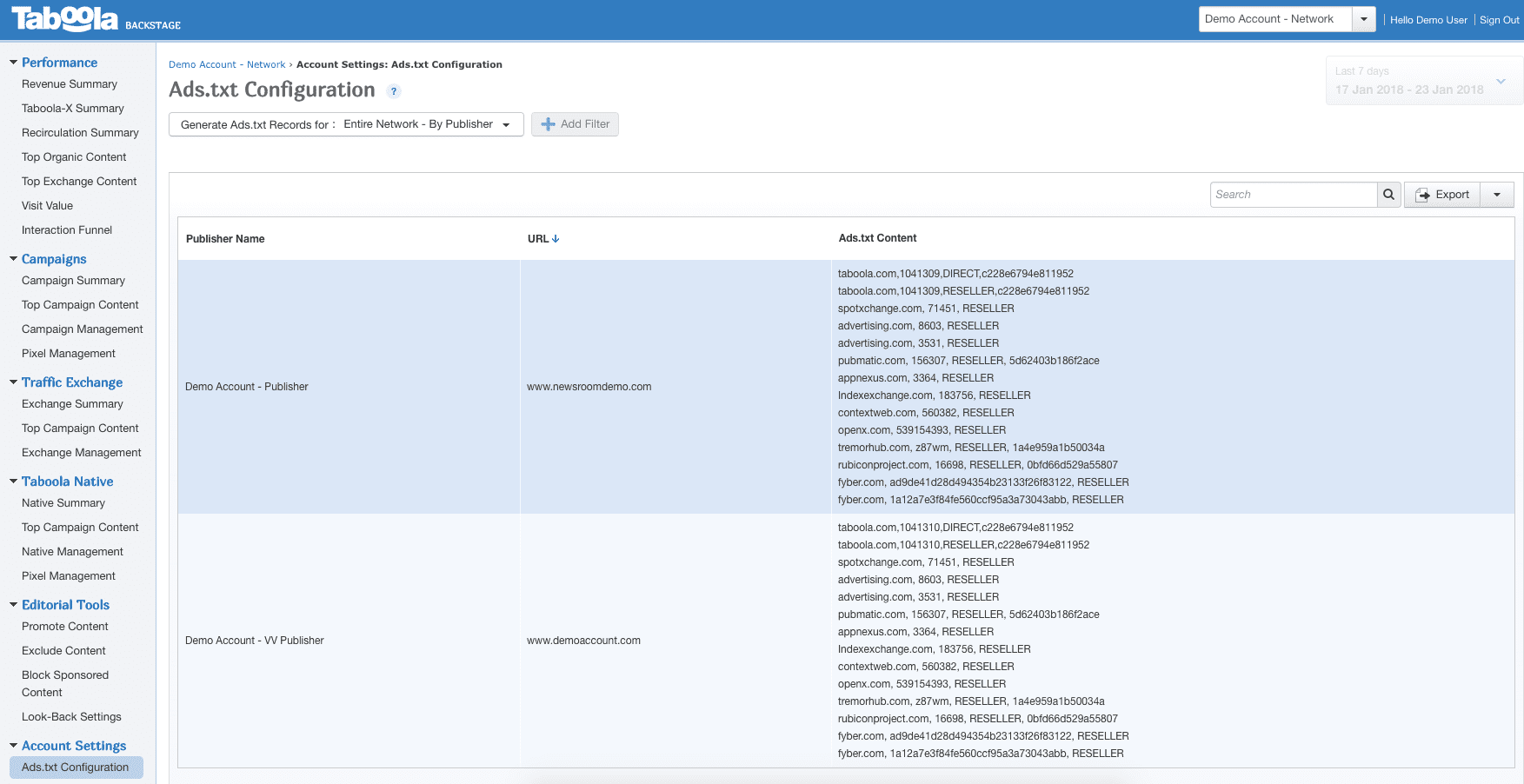Open Generate Ads.txt Records for dropdown
Screen dimensions: 1524x784
[346, 124]
